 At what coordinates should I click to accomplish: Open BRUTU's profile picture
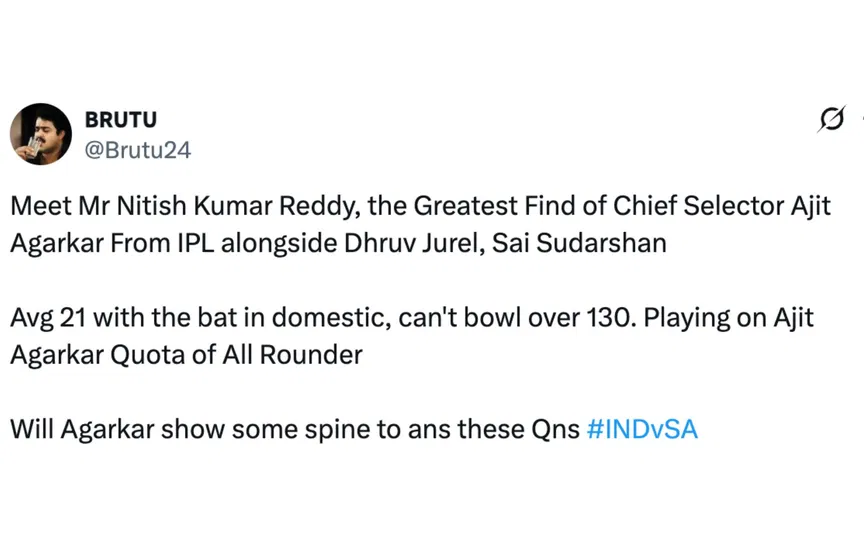(41, 134)
